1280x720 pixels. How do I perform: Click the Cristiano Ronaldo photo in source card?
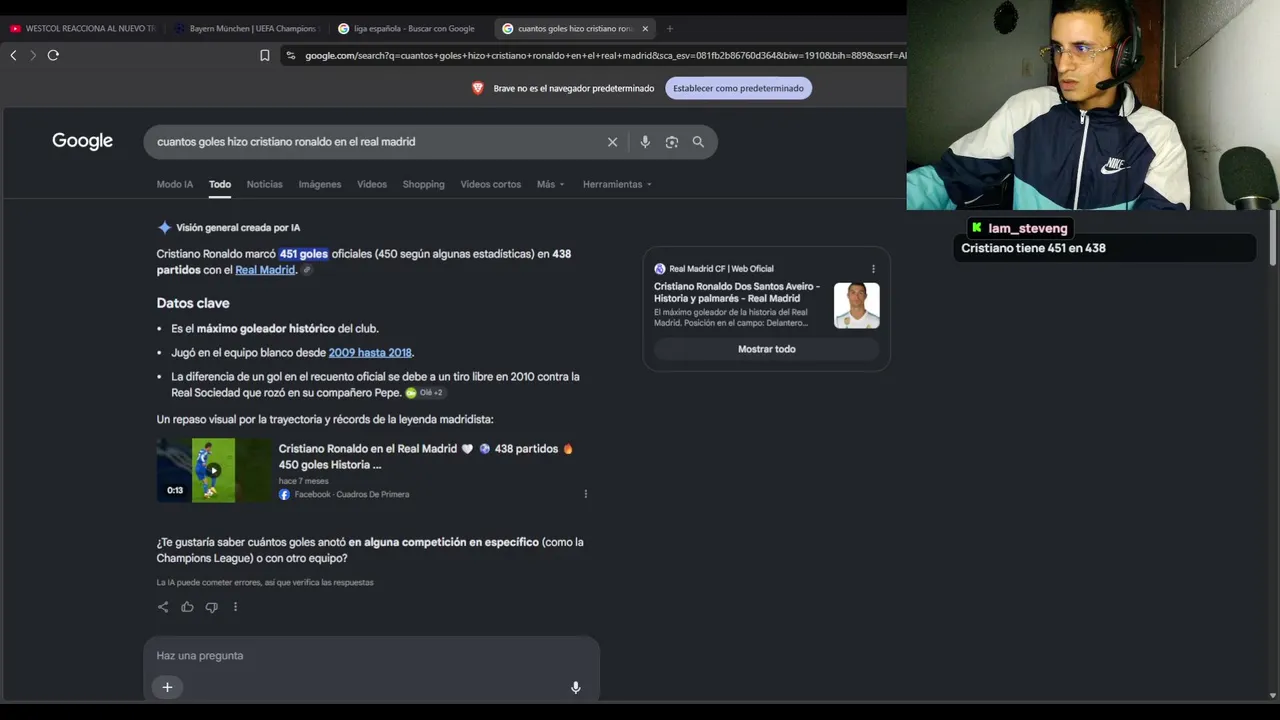[857, 305]
